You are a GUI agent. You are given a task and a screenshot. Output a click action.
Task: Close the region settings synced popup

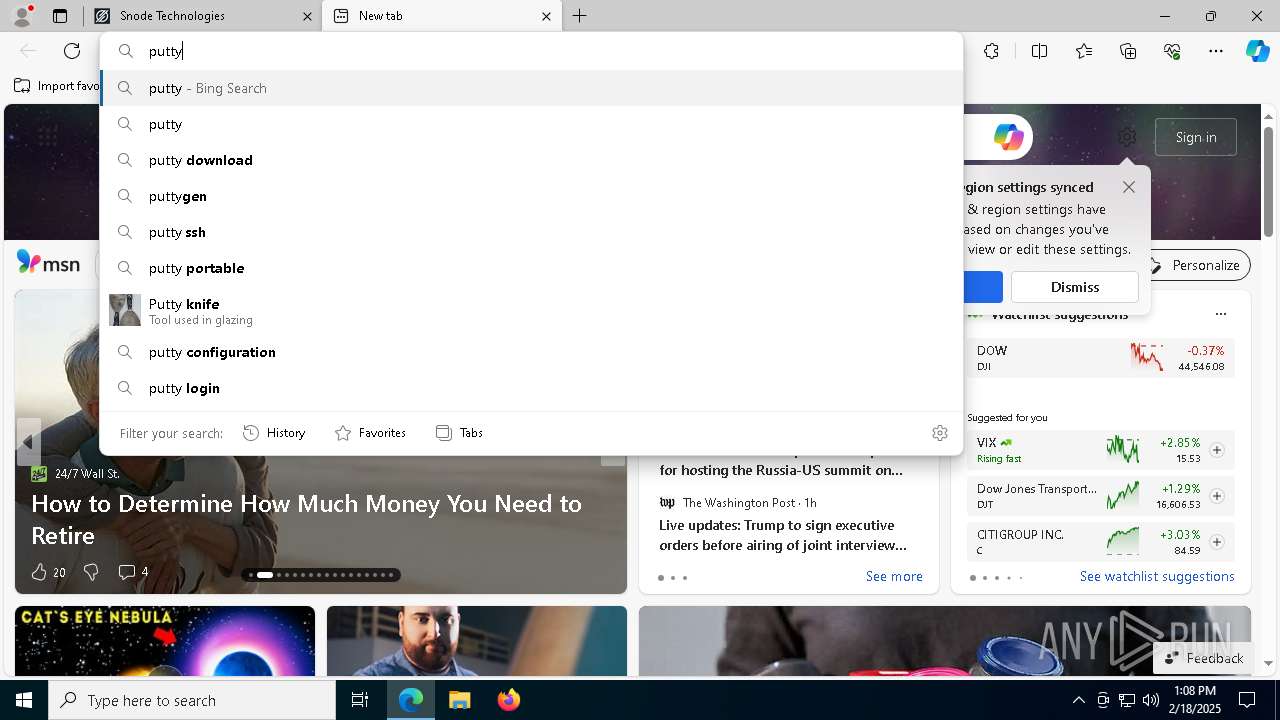(x=1129, y=187)
